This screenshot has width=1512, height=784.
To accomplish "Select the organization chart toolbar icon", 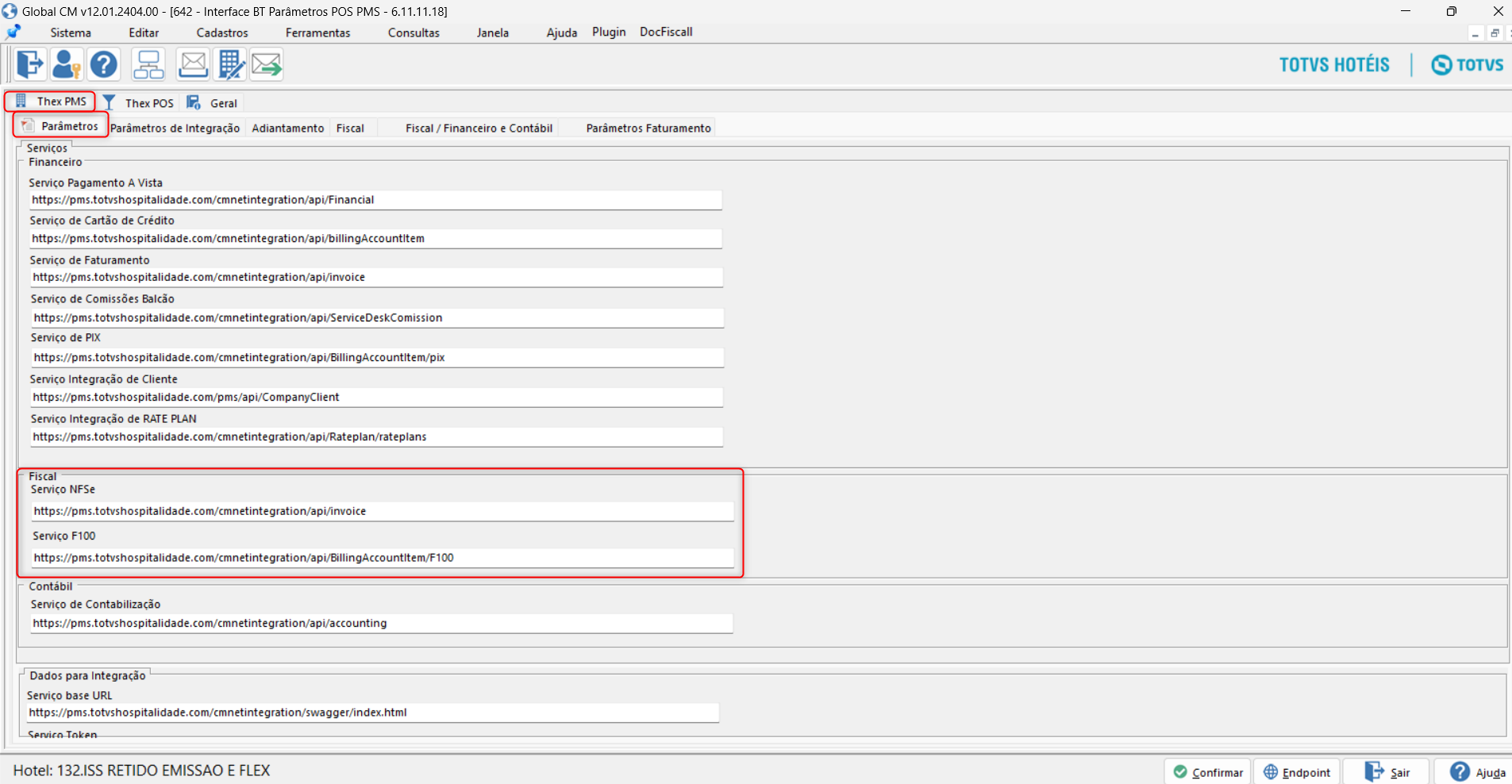I will pyautogui.click(x=148, y=64).
